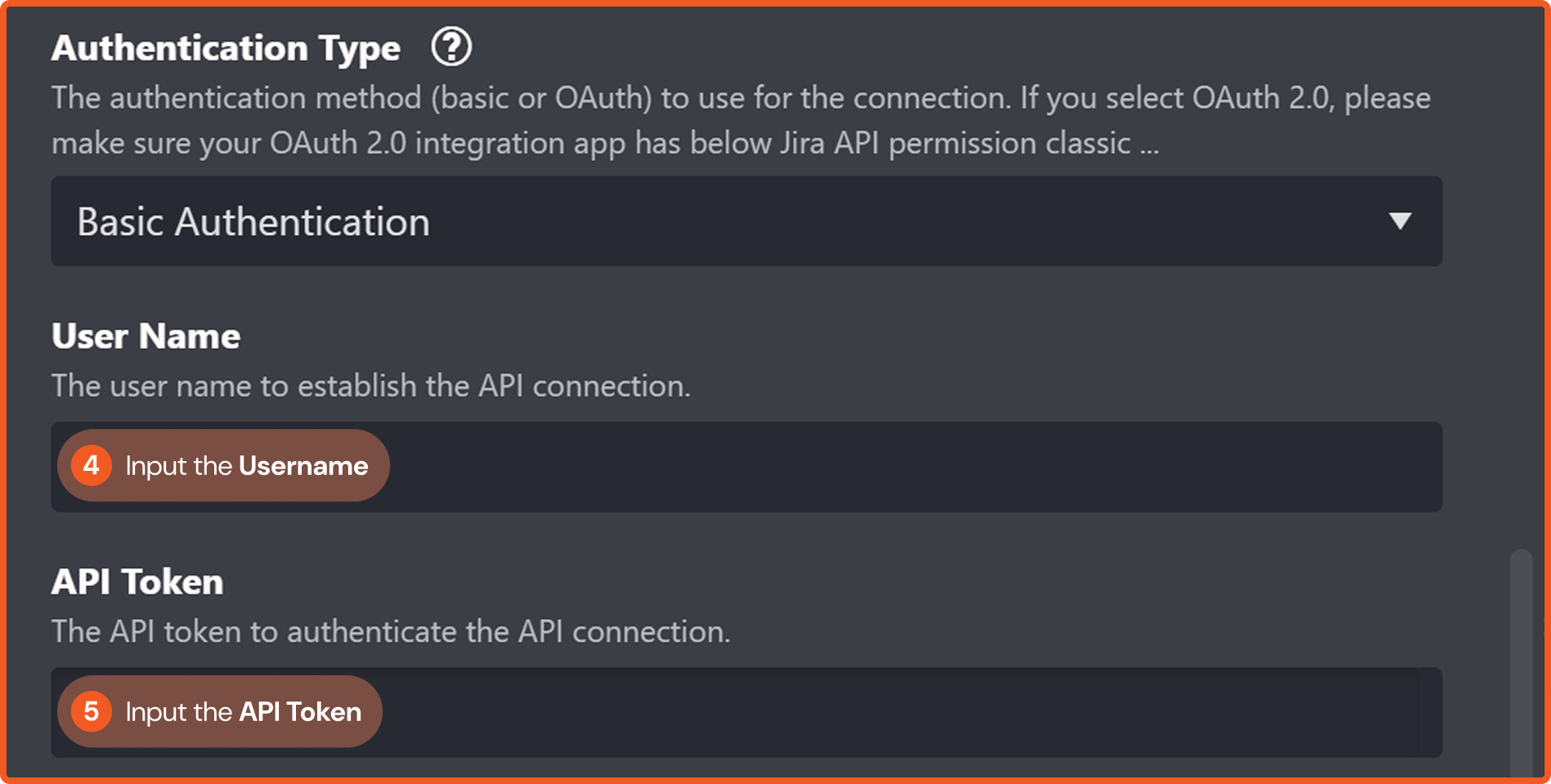This screenshot has width=1551, height=784.
Task: Select the User Name heading label
Action: pos(146,336)
